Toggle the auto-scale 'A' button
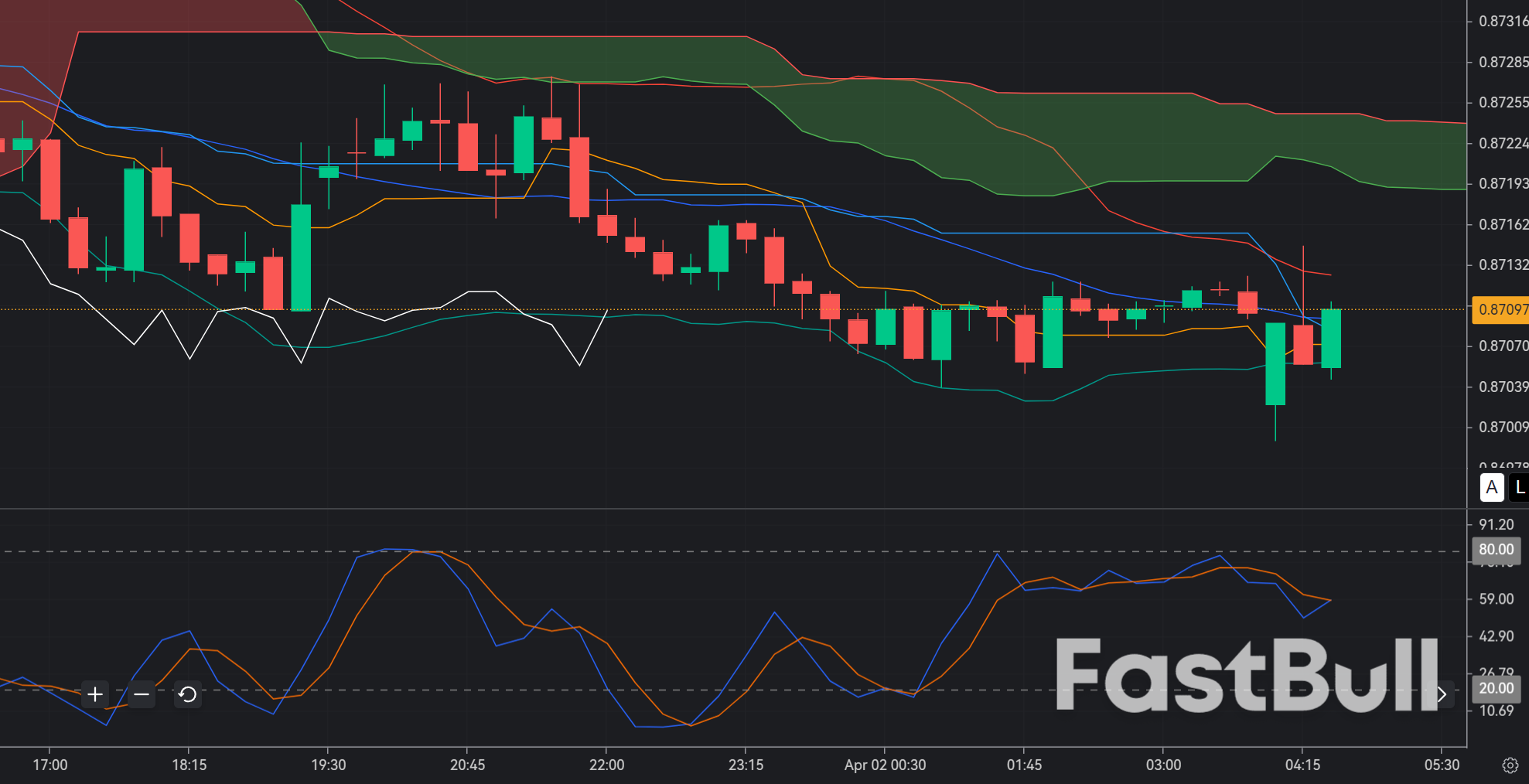Viewport: 1529px width, 784px height. pos(1491,487)
